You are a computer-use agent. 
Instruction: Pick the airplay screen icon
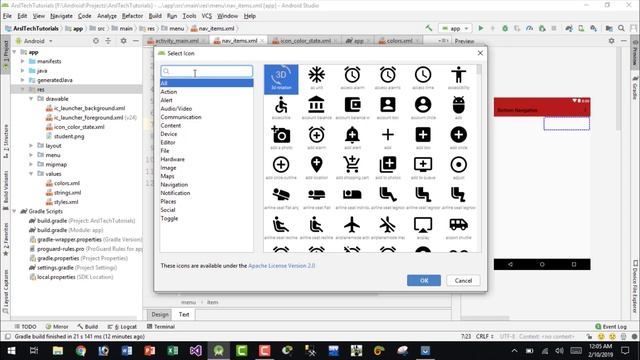click(x=423, y=225)
